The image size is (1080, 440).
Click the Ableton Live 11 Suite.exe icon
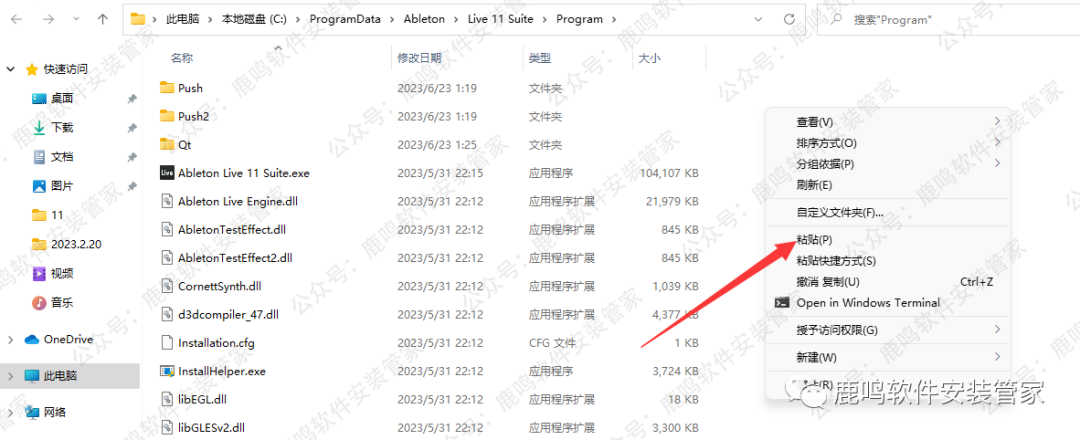coord(167,173)
